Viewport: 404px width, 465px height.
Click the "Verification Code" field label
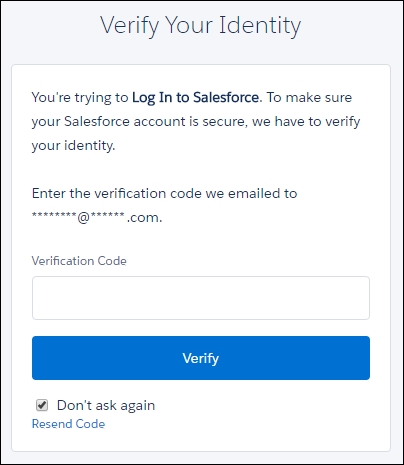pyautogui.click(x=79, y=261)
